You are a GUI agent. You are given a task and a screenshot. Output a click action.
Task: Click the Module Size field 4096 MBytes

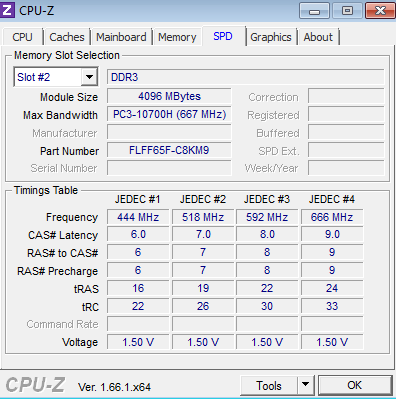[x=169, y=96]
